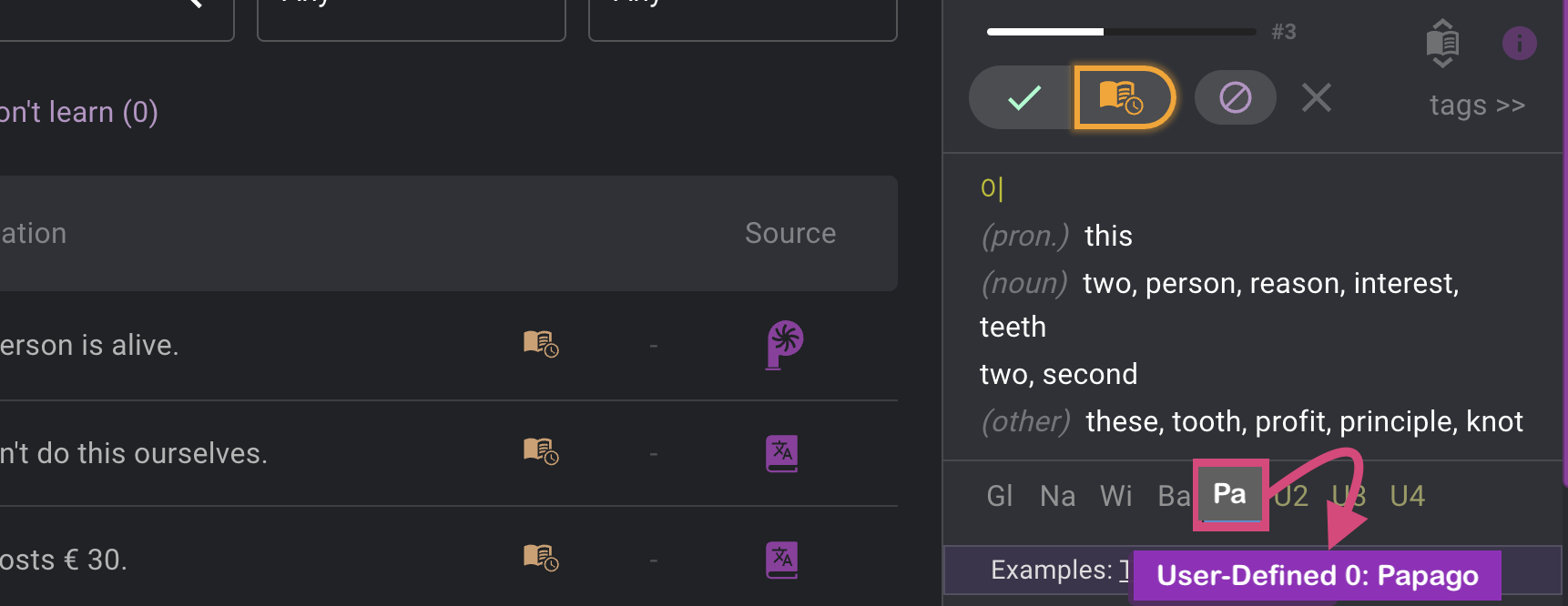The width and height of the screenshot is (1568, 606).
Task: Switch to the Gl dictionary tab
Action: pos(1000,496)
